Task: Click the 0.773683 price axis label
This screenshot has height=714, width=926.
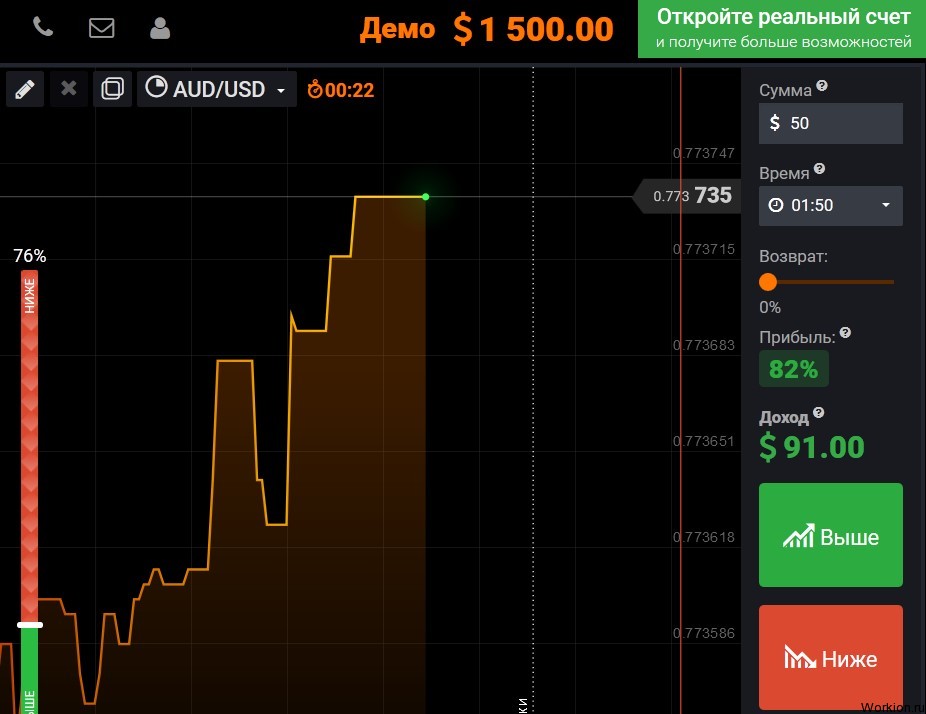Action: pos(704,345)
